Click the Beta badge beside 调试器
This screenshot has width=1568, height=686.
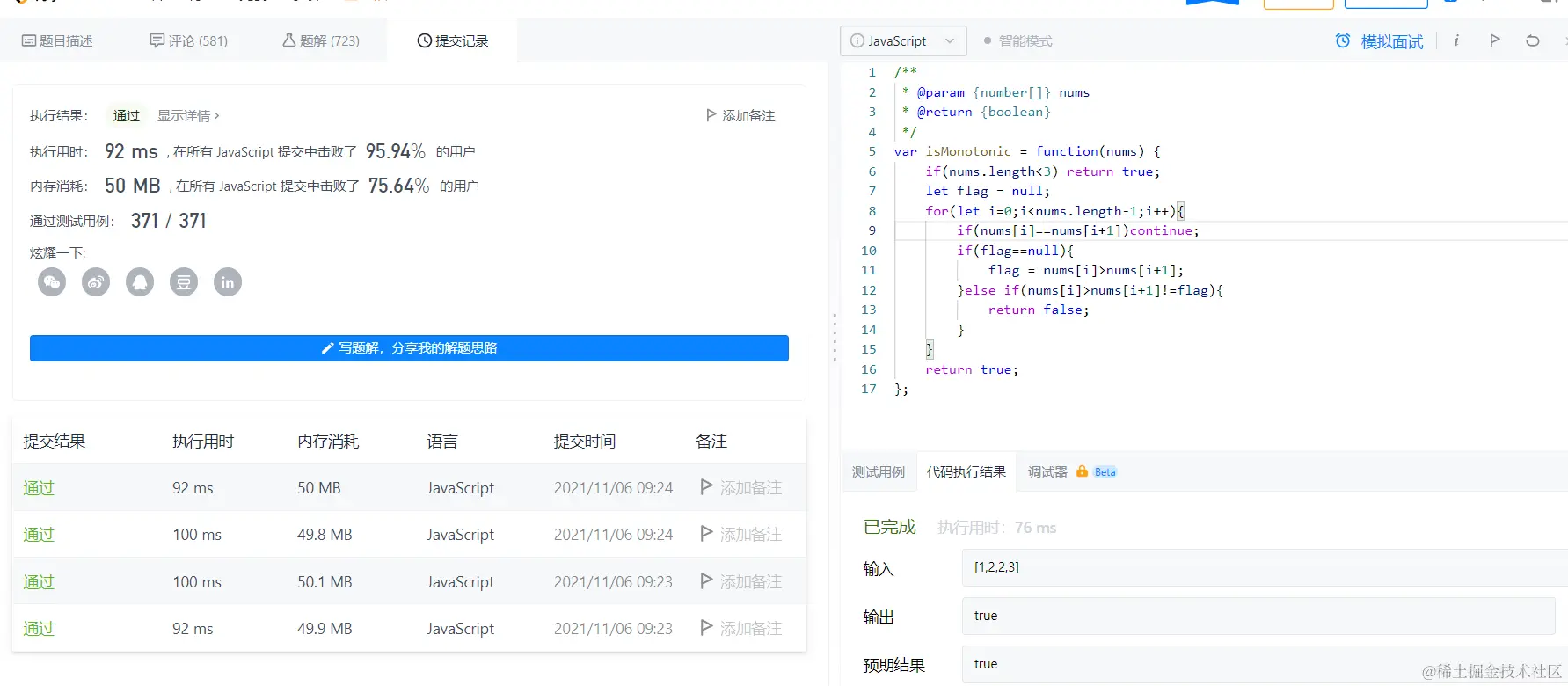pyautogui.click(x=1105, y=472)
